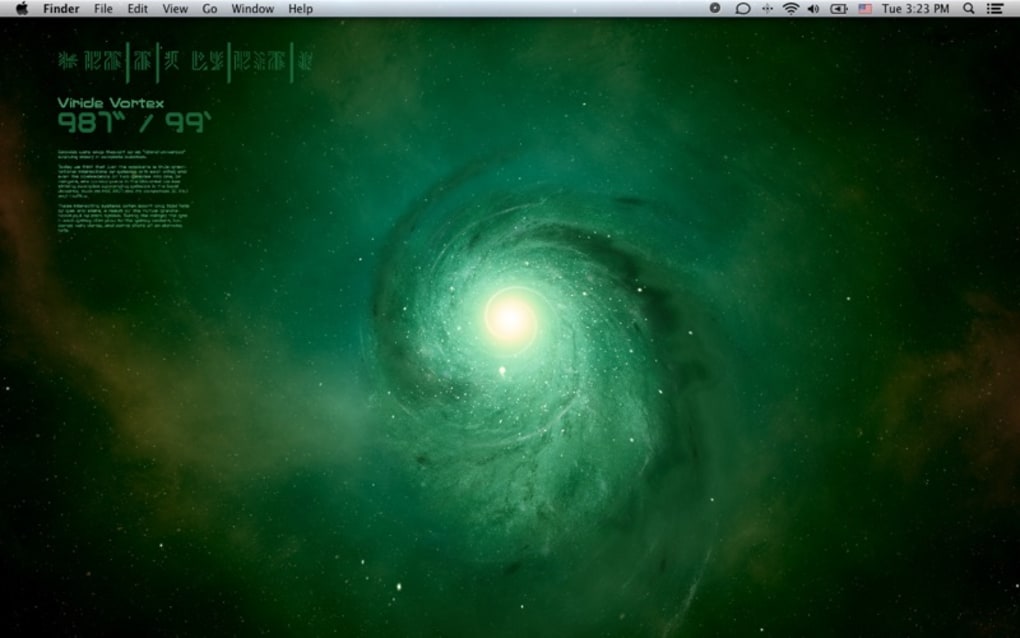Show Notification Center list icon
The height and width of the screenshot is (638, 1020).
995,8
